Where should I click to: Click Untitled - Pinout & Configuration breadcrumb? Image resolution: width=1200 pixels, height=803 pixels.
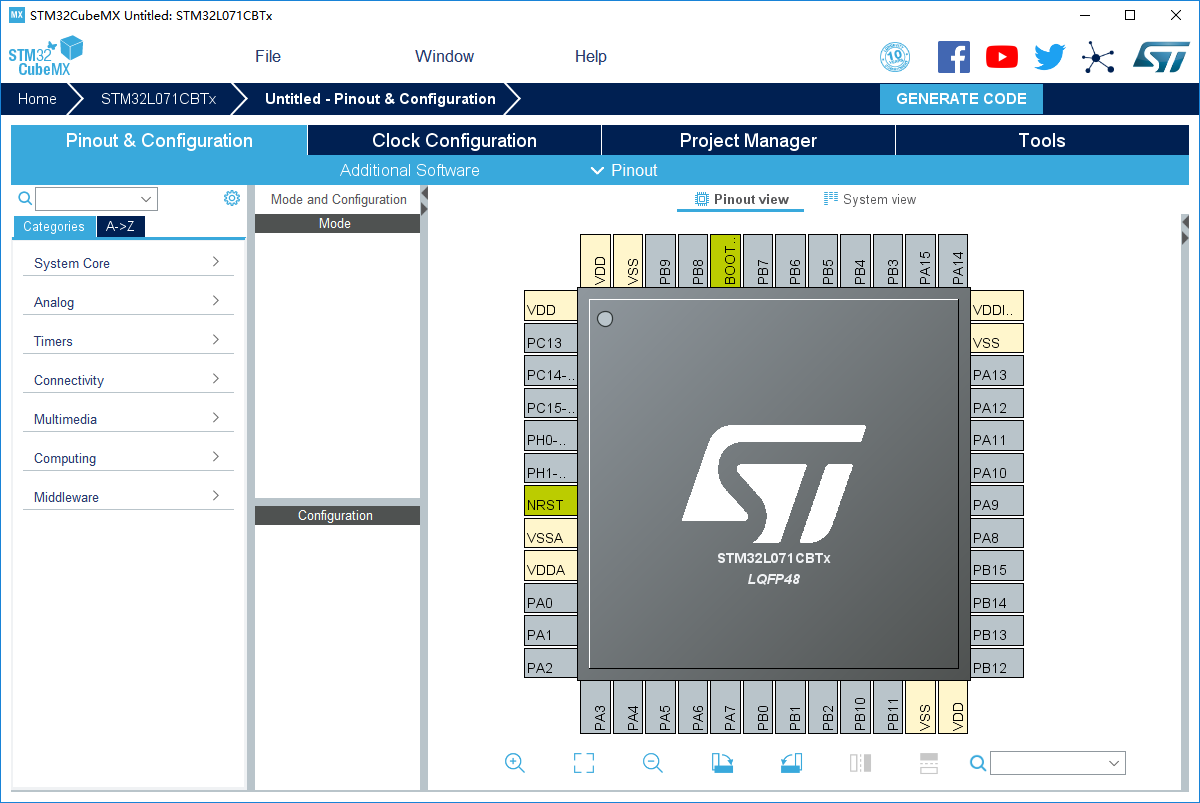point(380,99)
